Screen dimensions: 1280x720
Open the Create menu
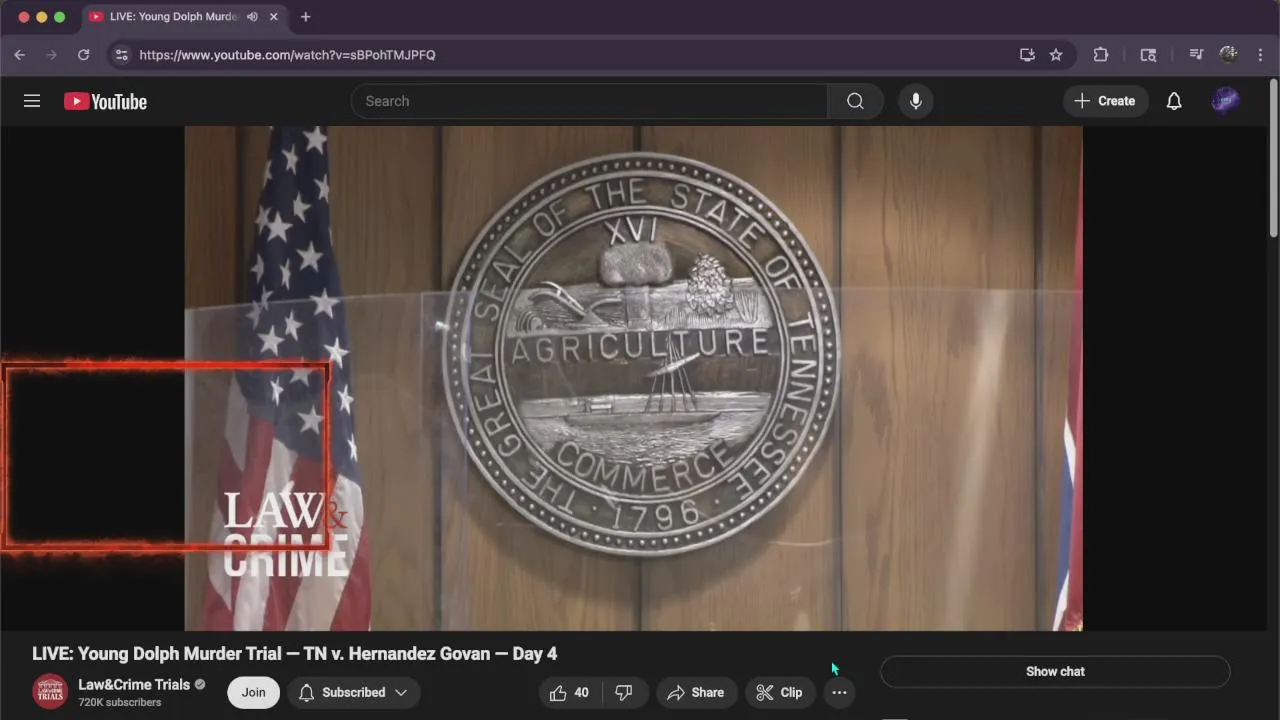coord(1105,101)
